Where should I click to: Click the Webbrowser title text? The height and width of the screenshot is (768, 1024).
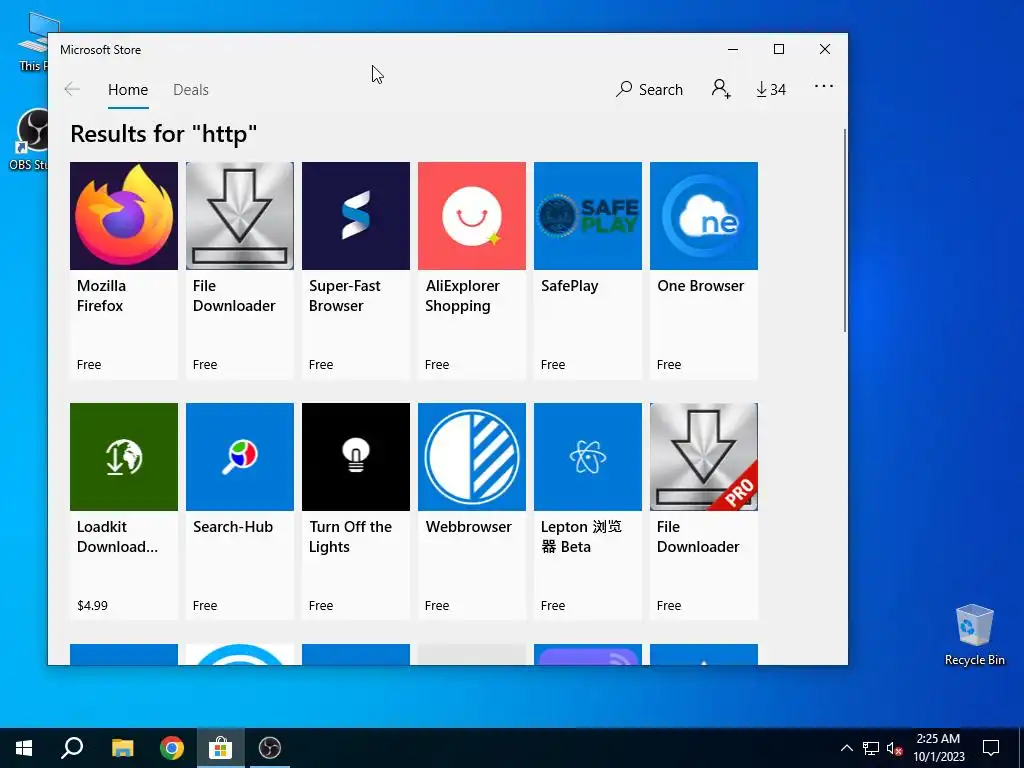(x=468, y=527)
